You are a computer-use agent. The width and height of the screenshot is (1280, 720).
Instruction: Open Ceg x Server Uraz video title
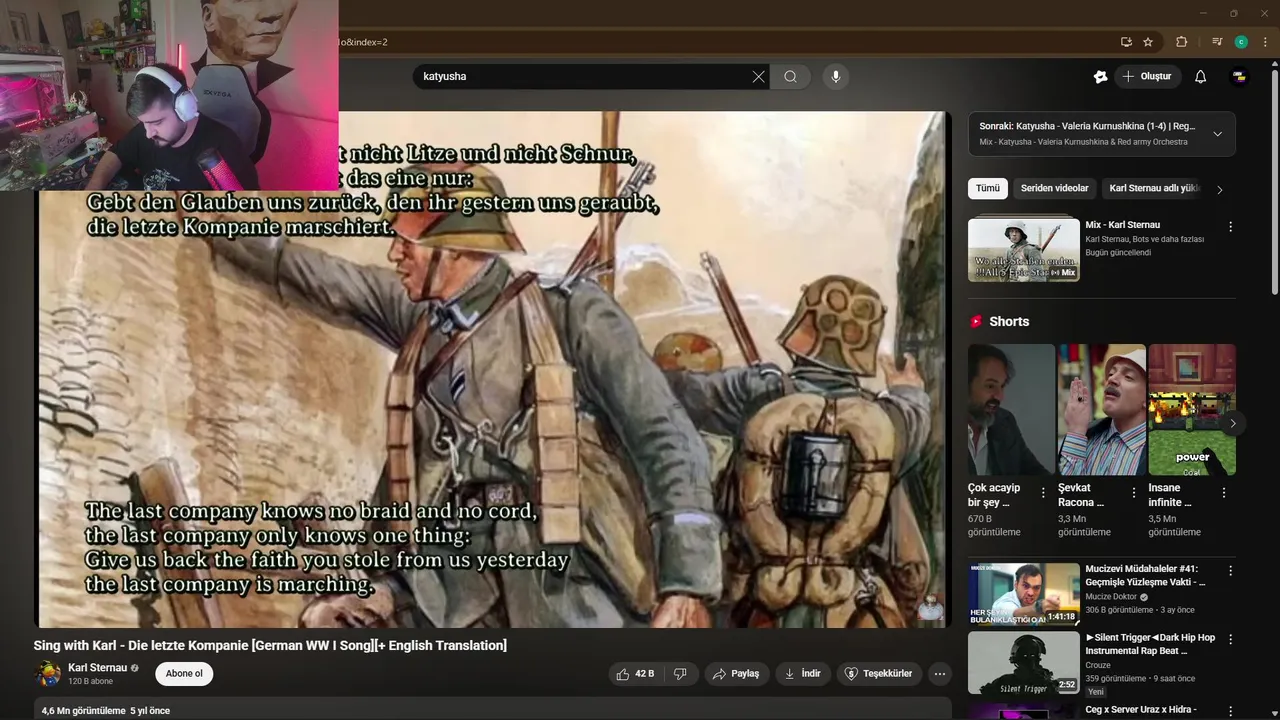pyautogui.click(x=1140, y=710)
